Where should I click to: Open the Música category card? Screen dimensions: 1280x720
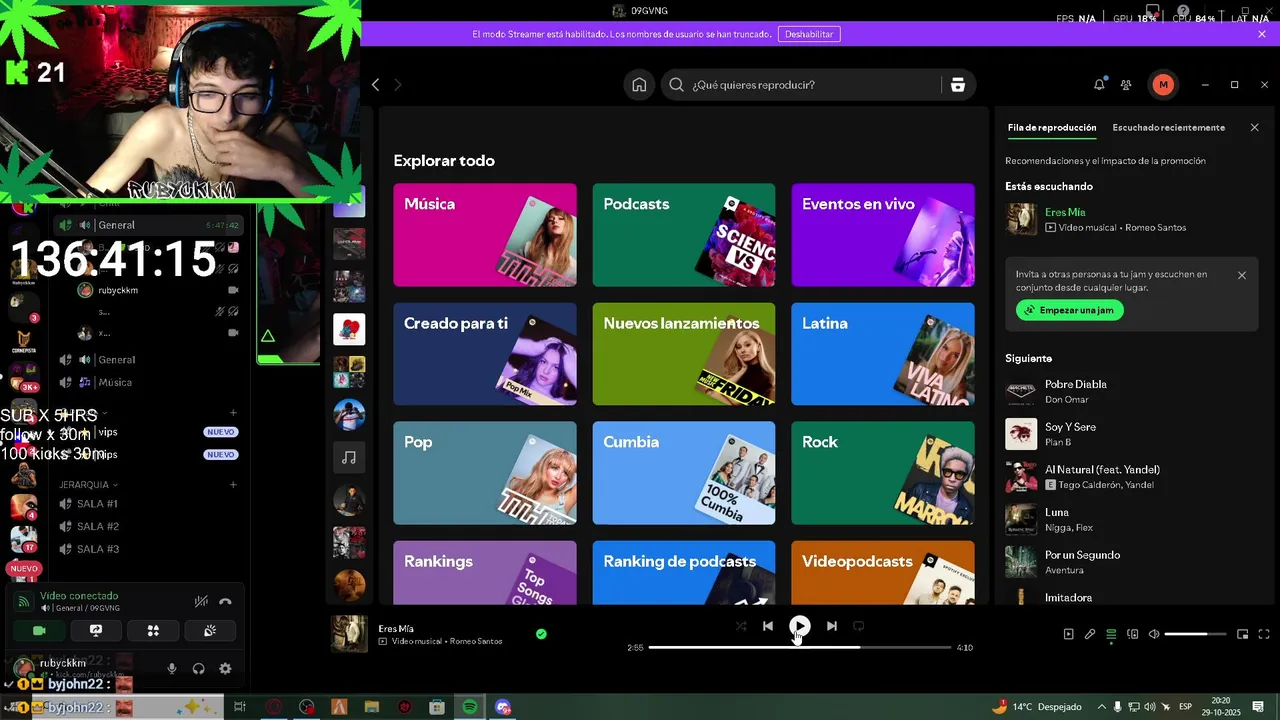point(485,235)
